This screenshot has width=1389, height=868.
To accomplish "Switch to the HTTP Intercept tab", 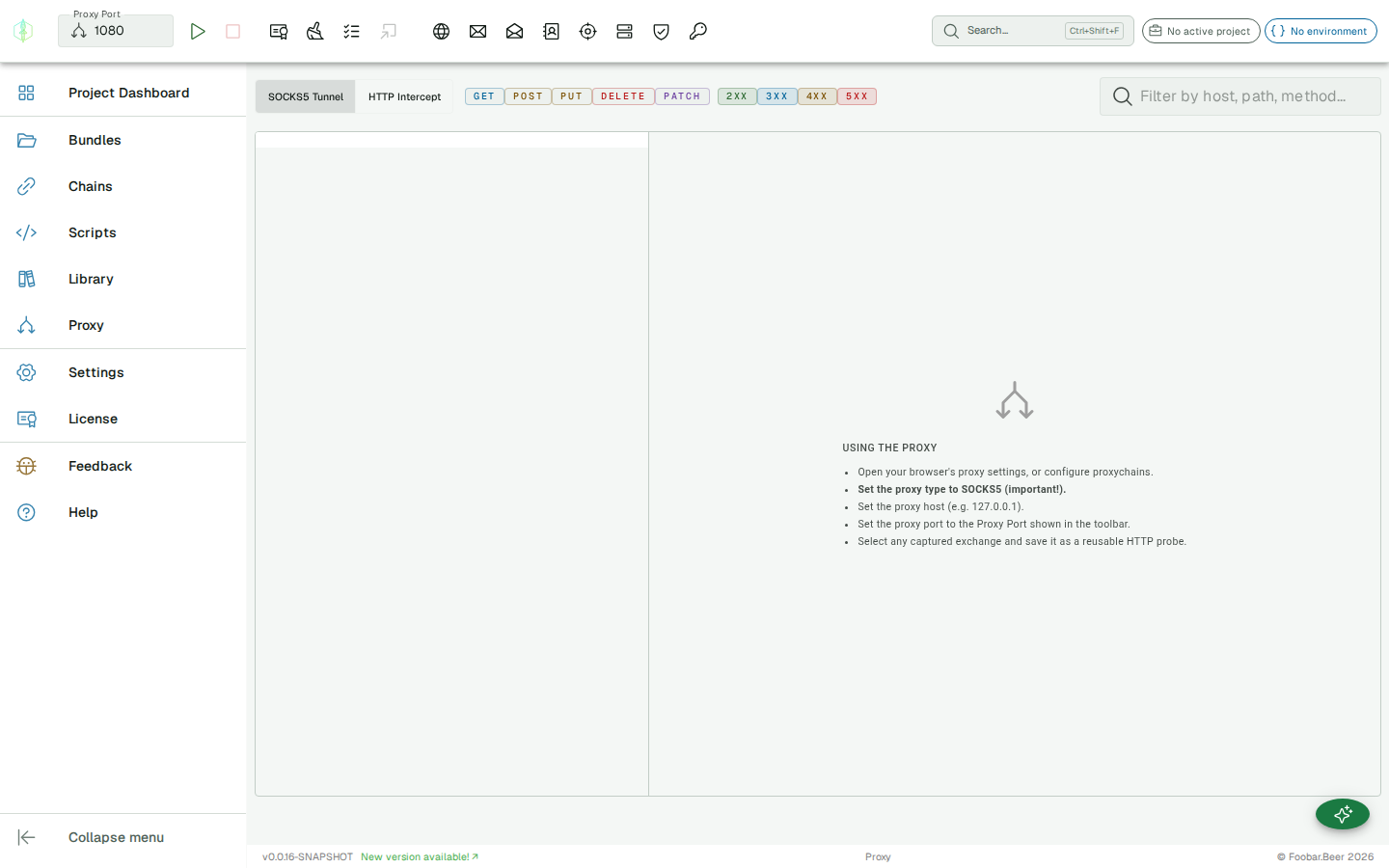I will [x=404, y=96].
